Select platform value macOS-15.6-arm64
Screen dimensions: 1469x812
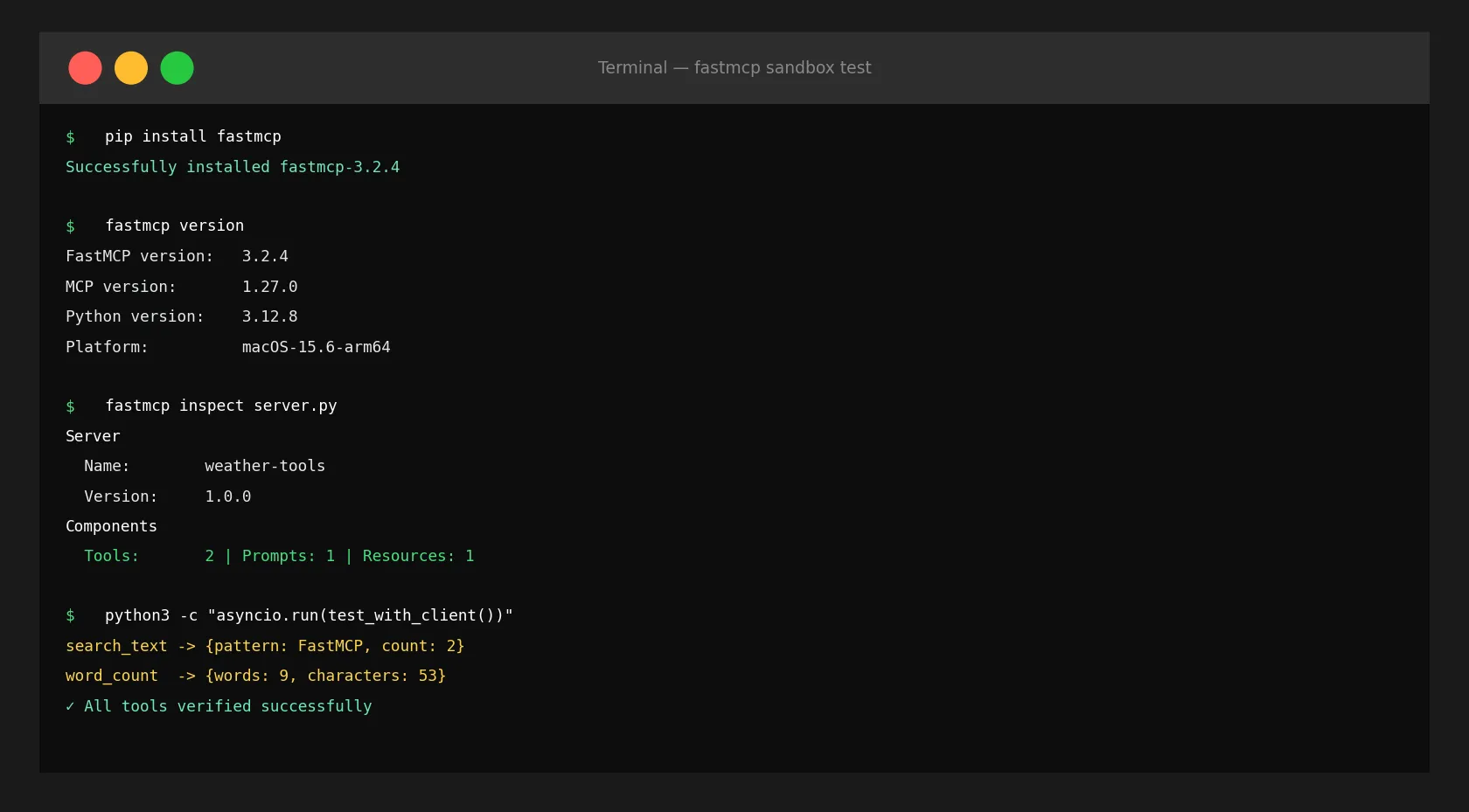point(316,347)
